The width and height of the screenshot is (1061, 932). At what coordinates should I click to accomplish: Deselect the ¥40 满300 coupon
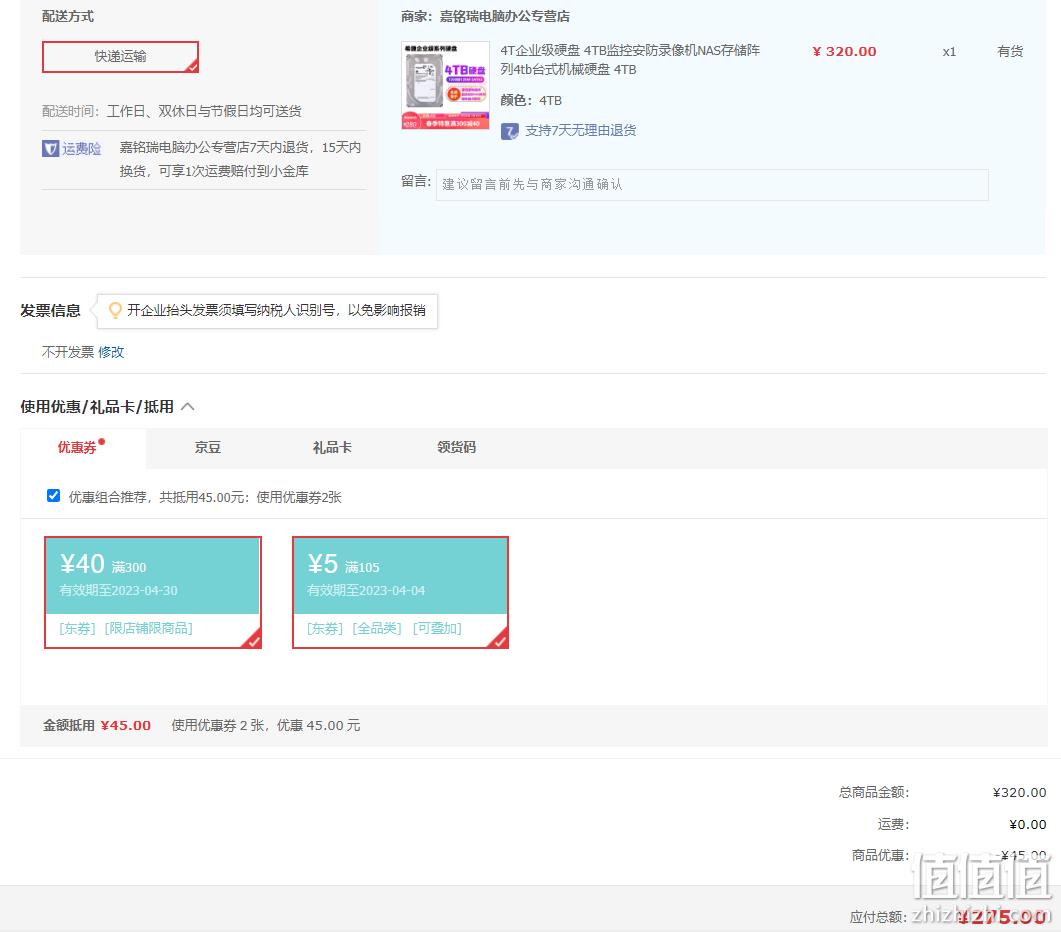pyautogui.click(x=153, y=592)
